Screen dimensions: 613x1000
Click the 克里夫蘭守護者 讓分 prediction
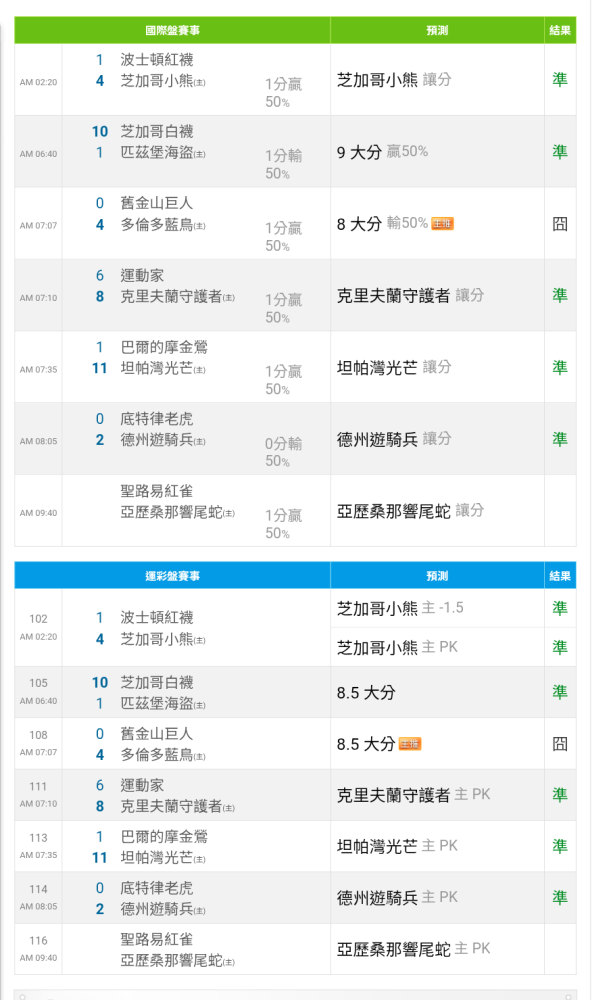(x=410, y=295)
